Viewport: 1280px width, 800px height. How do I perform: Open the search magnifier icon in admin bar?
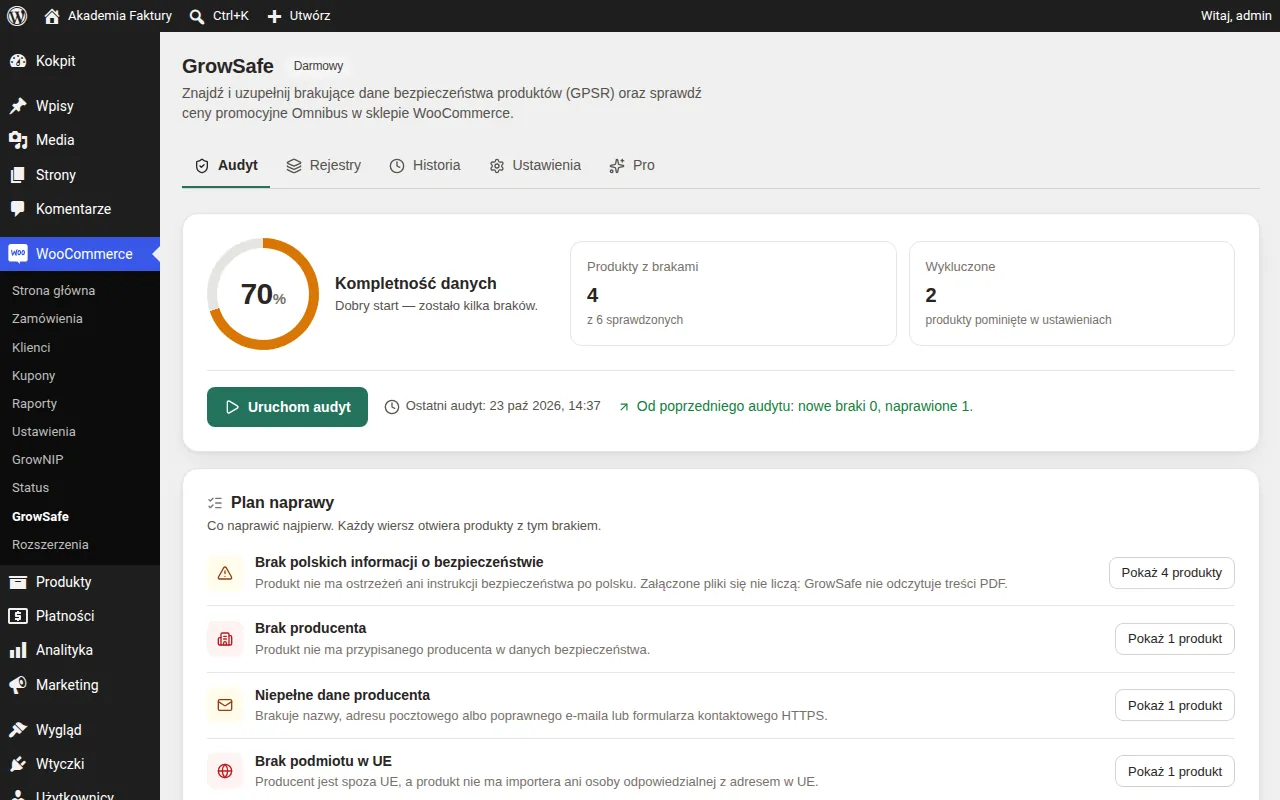pos(197,16)
